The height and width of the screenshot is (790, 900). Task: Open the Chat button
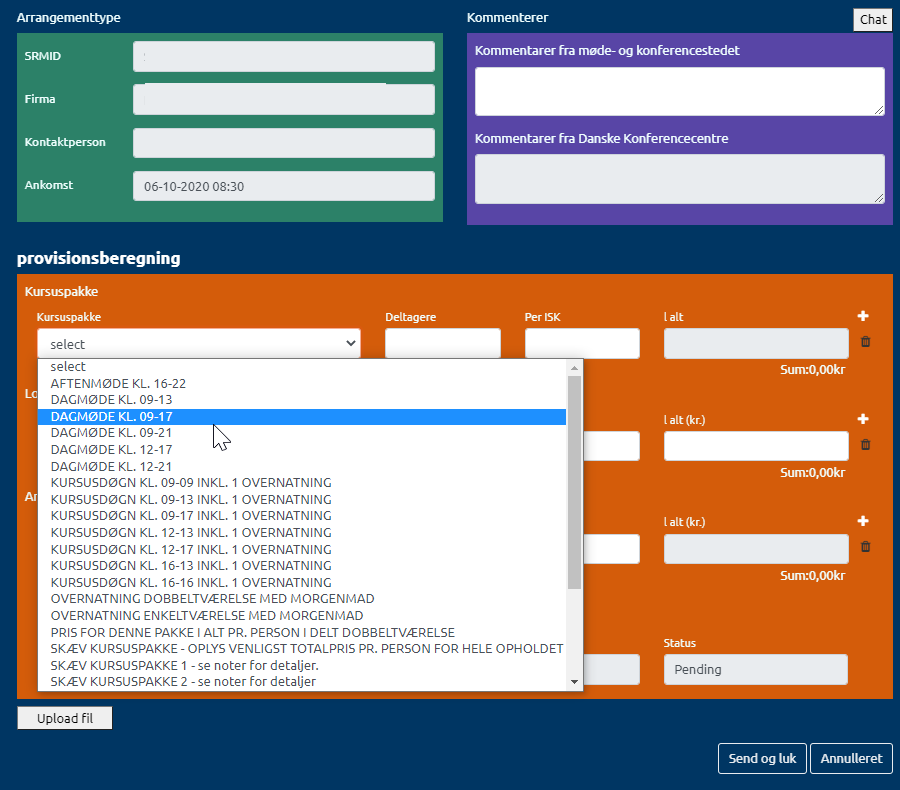click(x=872, y=20)
